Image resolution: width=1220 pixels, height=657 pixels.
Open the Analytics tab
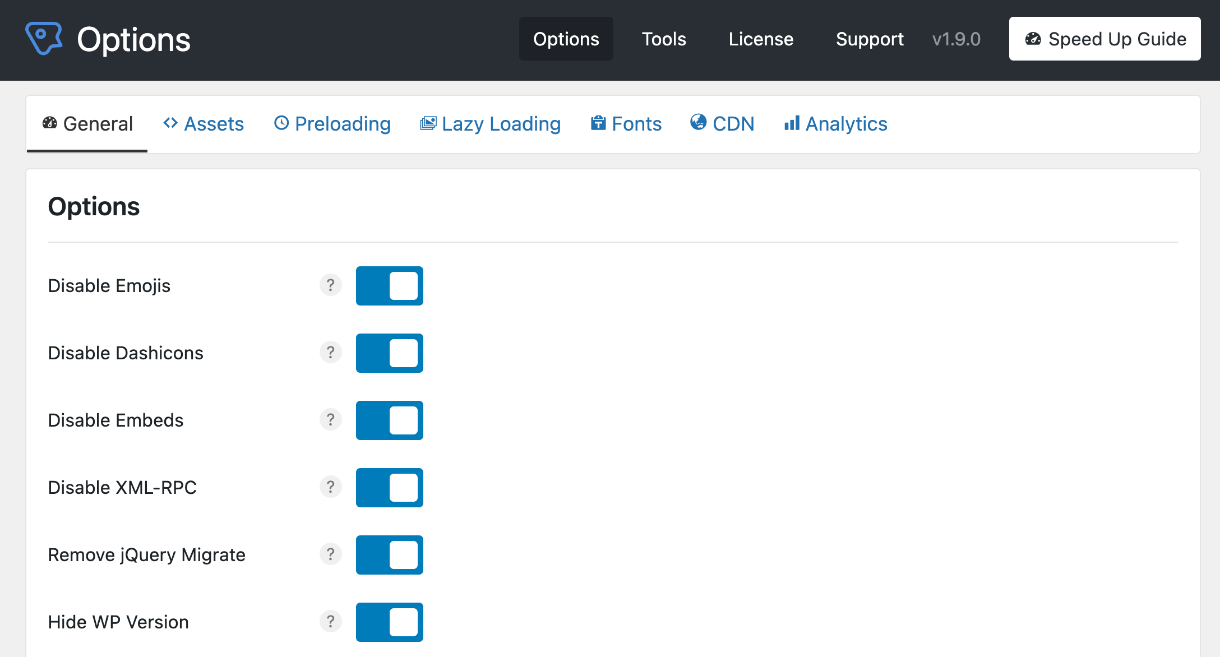click(x=836, y=124)
